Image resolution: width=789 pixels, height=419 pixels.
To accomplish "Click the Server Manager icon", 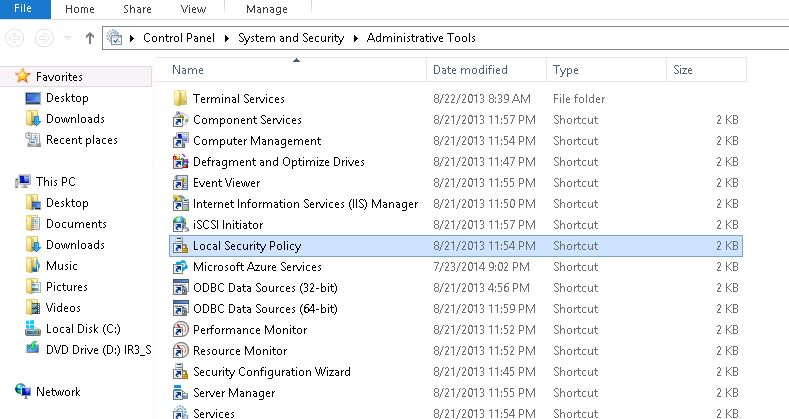I will (180, 393).
